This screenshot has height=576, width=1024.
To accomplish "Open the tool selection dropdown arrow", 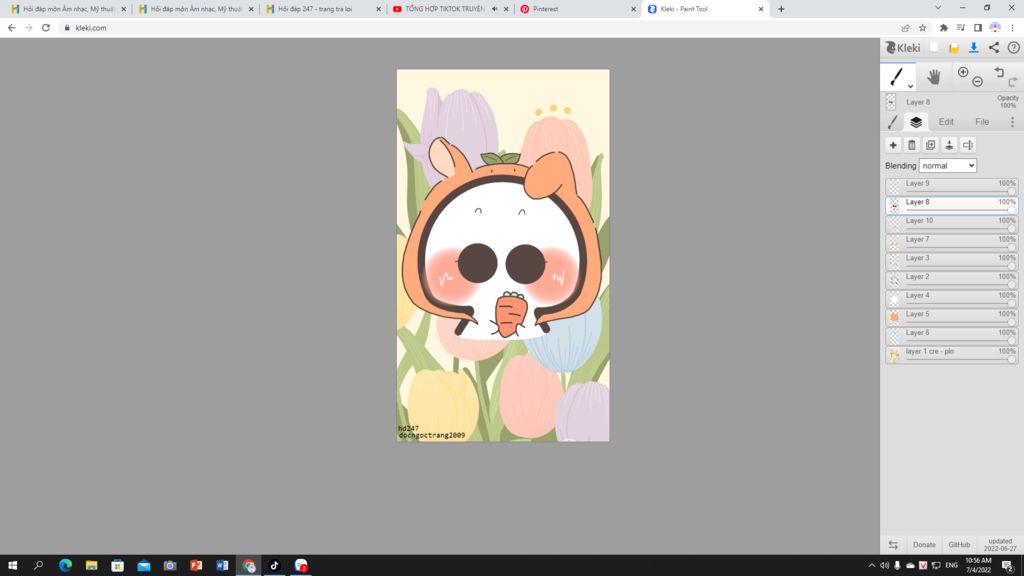I will [x=910, y=86].
